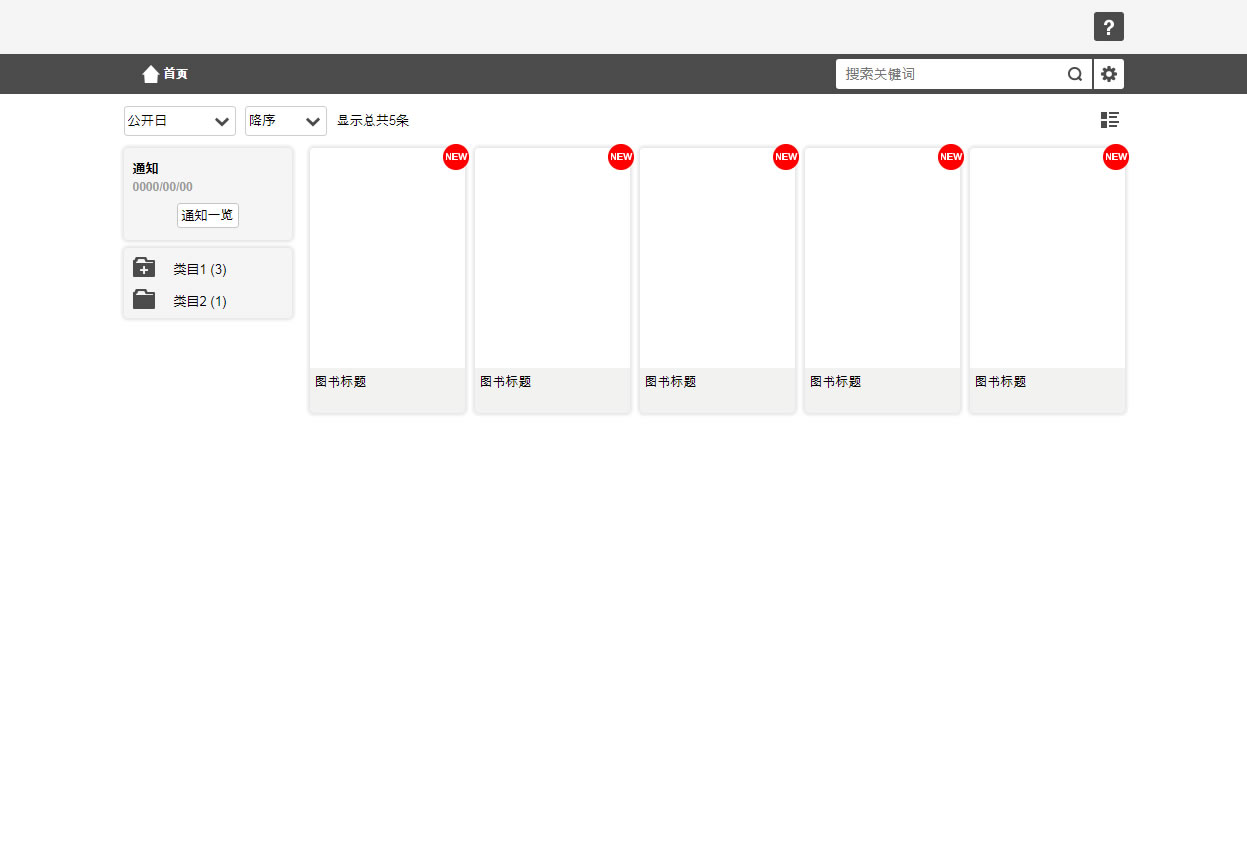This screenshot has width=1247, height=867.
Task: Toggle list view layout icon
Action: coord(1109,120)
